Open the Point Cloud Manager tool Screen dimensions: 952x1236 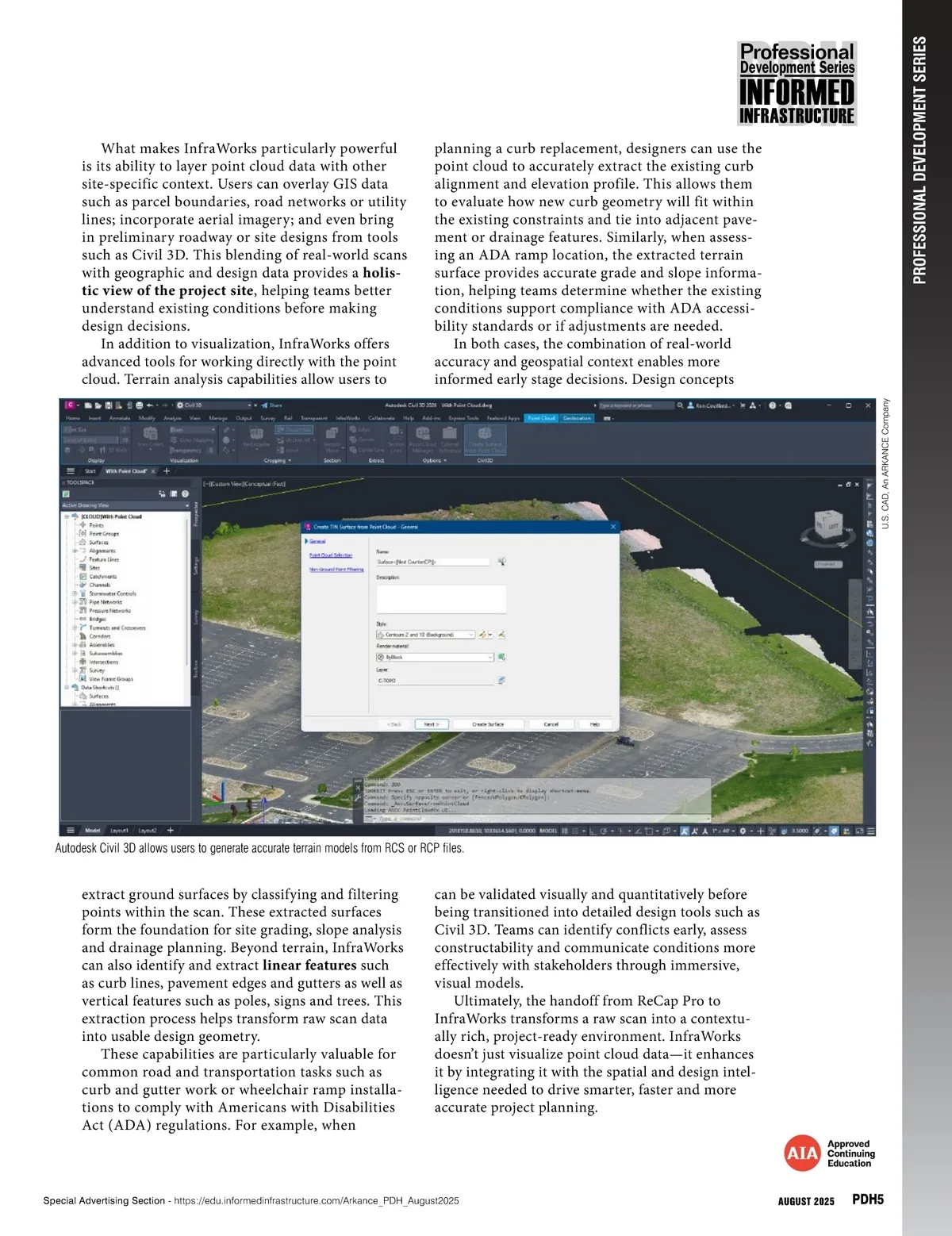coord(423,438)
